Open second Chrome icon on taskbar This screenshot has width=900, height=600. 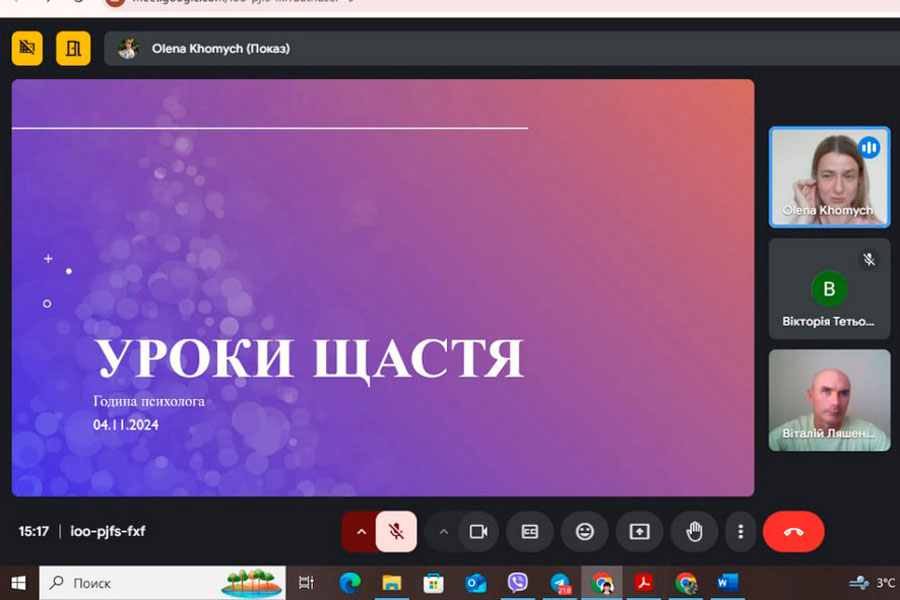tap(686, 583)
